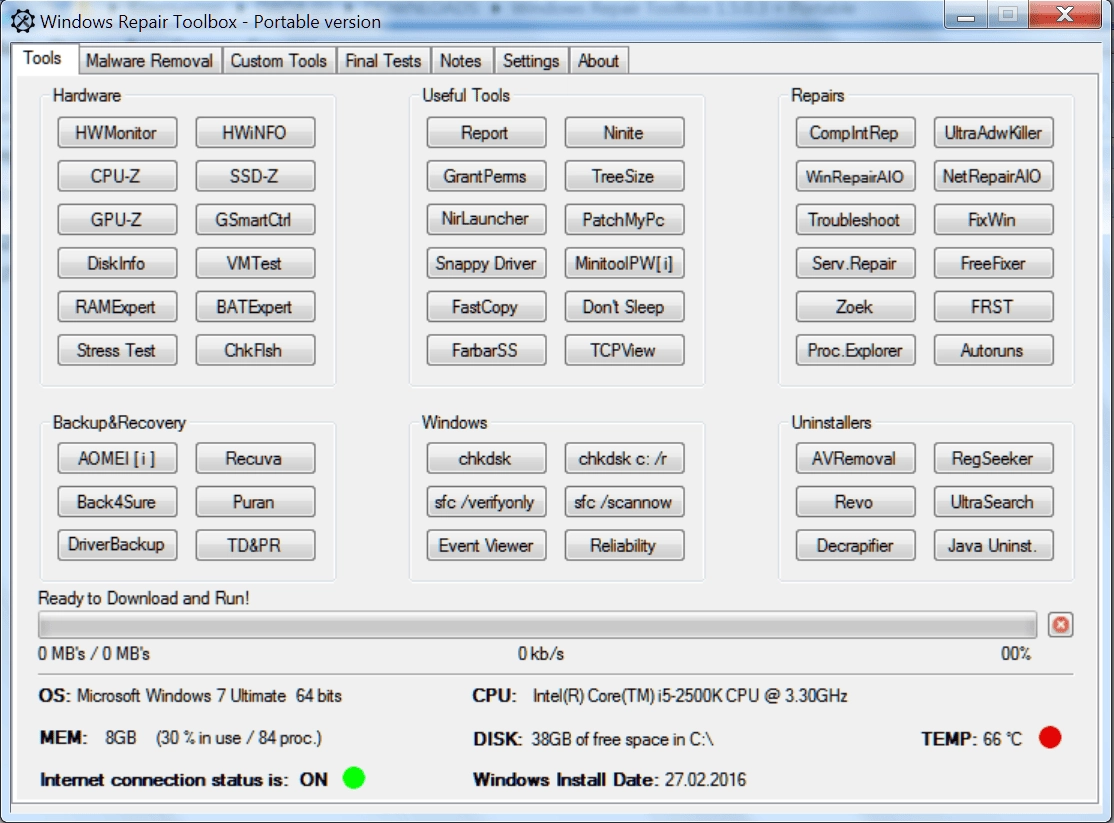Execute sfc /scannow

pyautogui.click(x=624, y=502)
